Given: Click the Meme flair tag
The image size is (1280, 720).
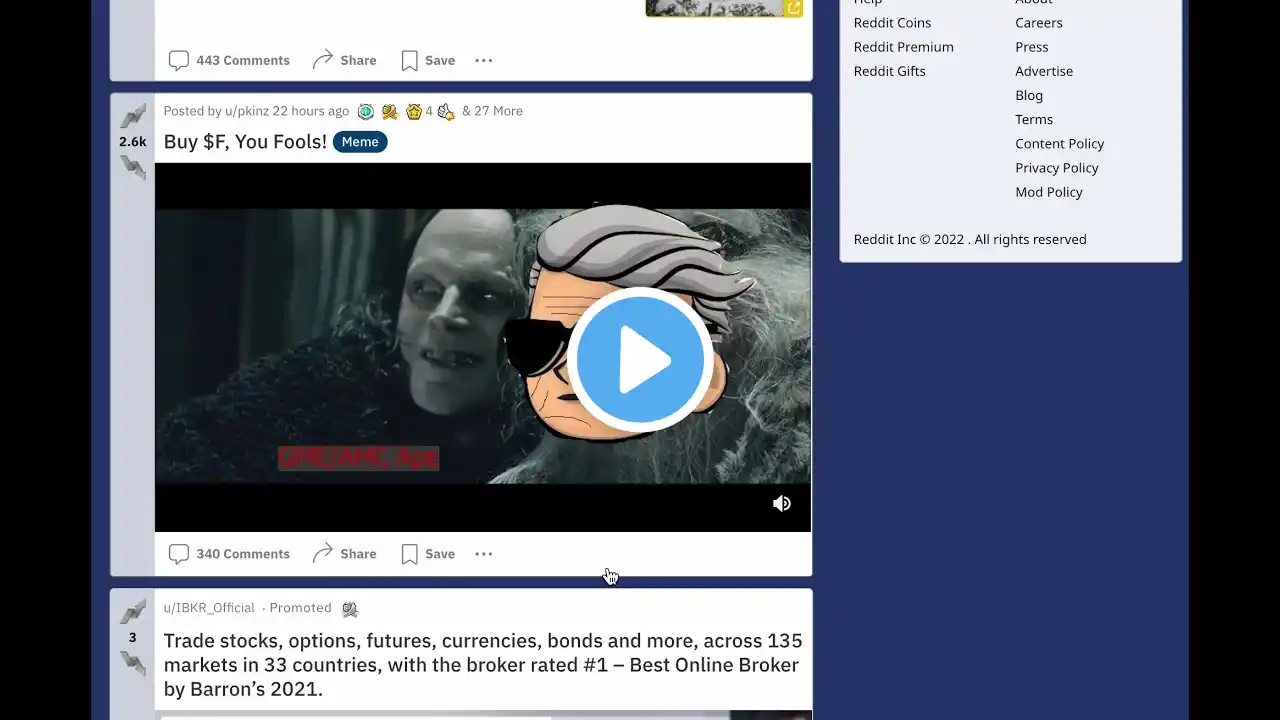Looking at the screenshot, I should pyautogui.click(x=360, y=142).
